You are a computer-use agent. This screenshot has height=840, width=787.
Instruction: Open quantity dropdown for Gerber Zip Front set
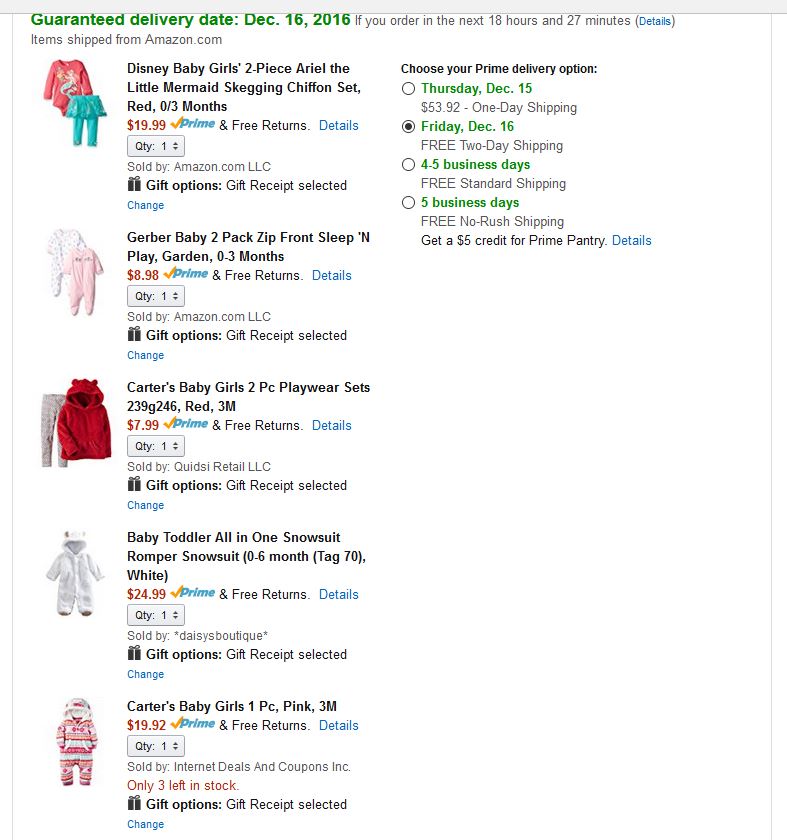tap(156, 296)
